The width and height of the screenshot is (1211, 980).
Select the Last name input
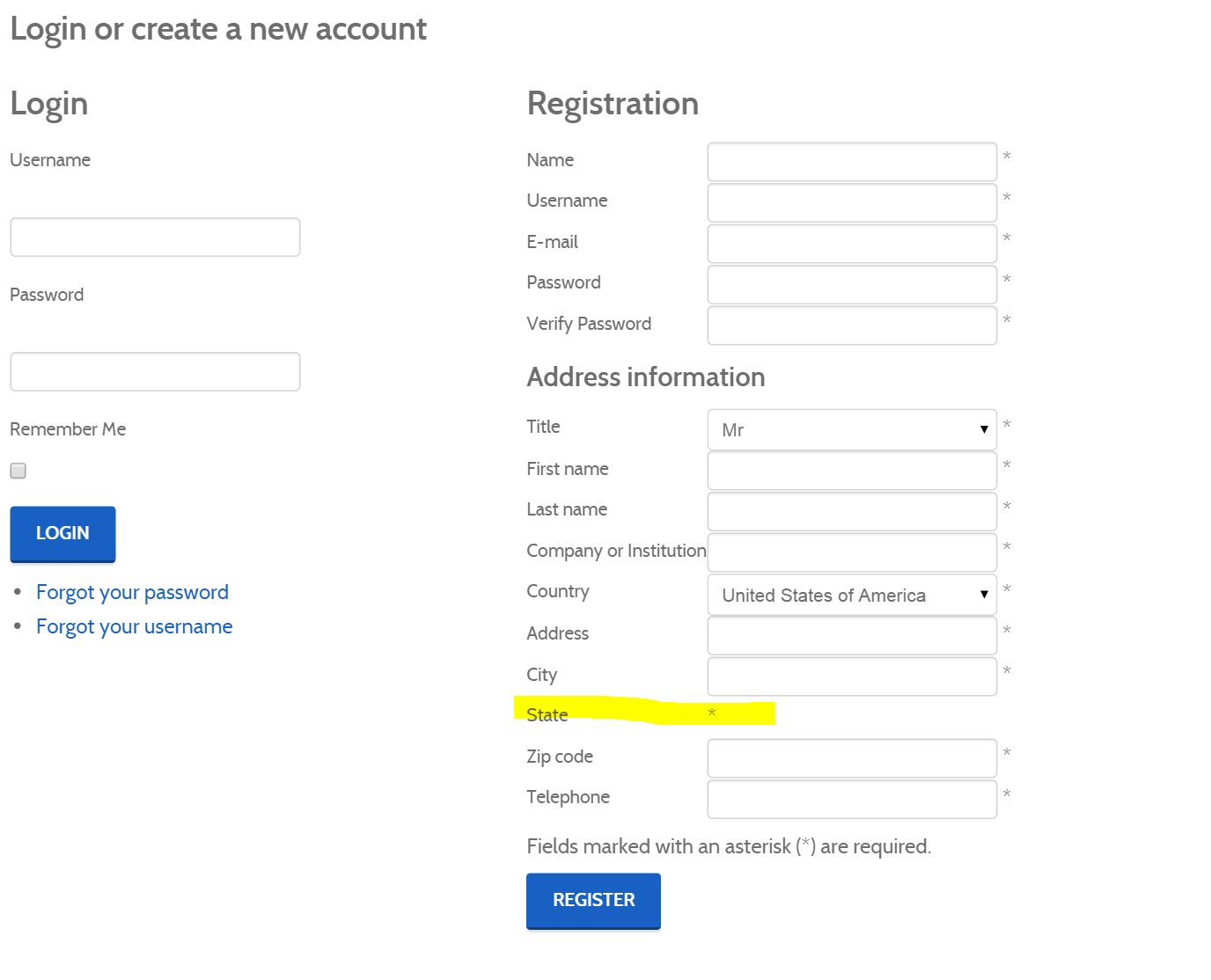click(851, 511)
